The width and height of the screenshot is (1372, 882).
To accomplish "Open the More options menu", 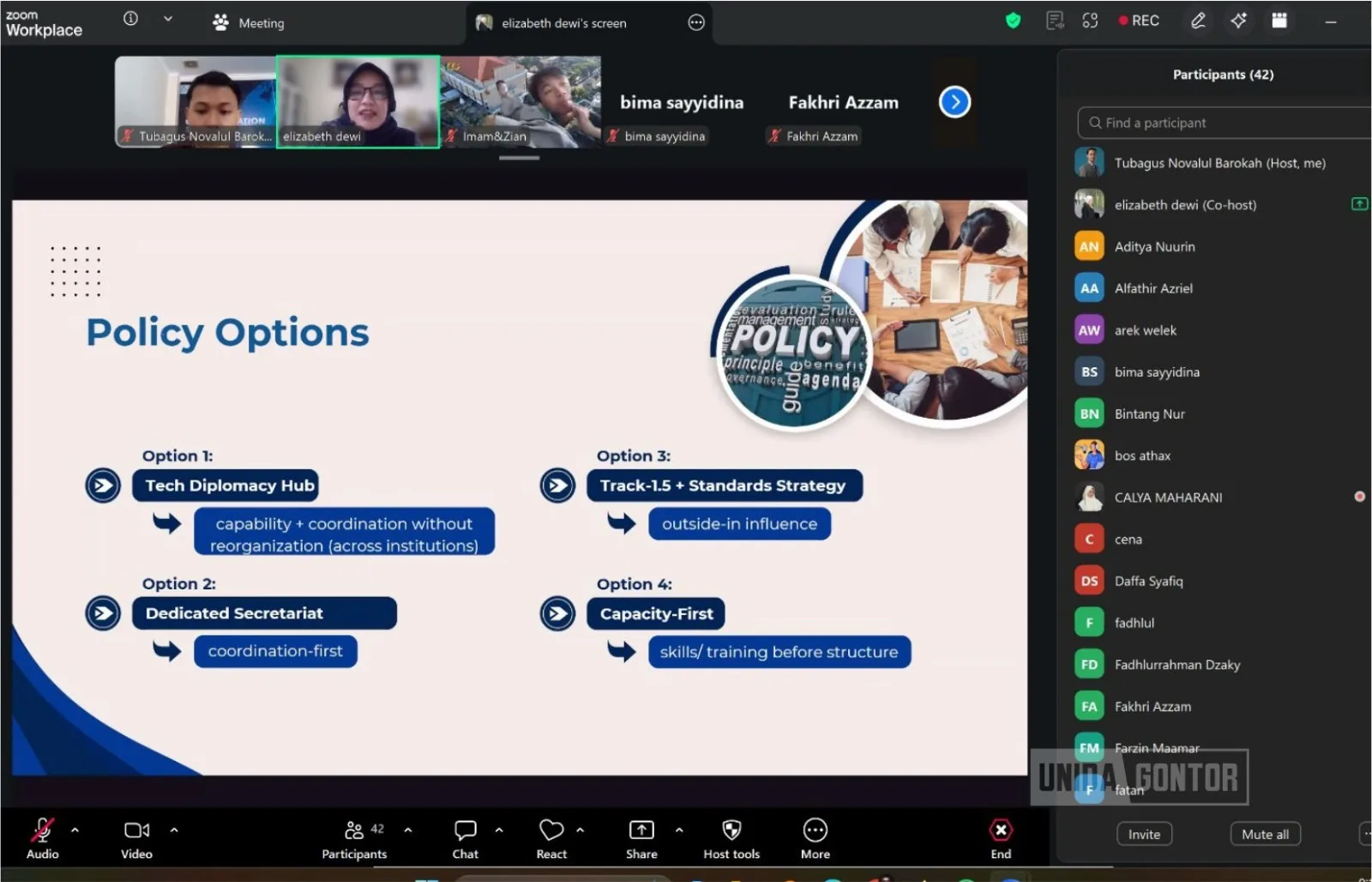I will (815, 838).
